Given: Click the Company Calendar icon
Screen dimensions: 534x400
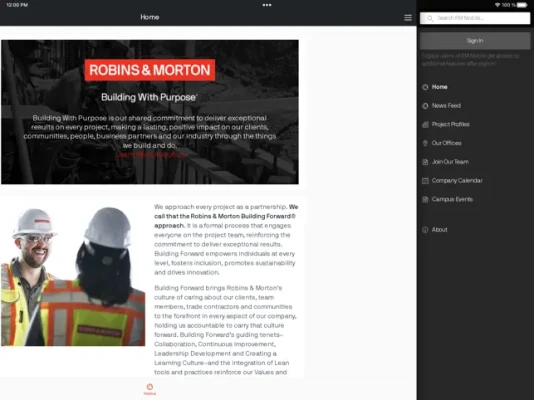Looking at the screenshot, I should click(x=425, y=181).
